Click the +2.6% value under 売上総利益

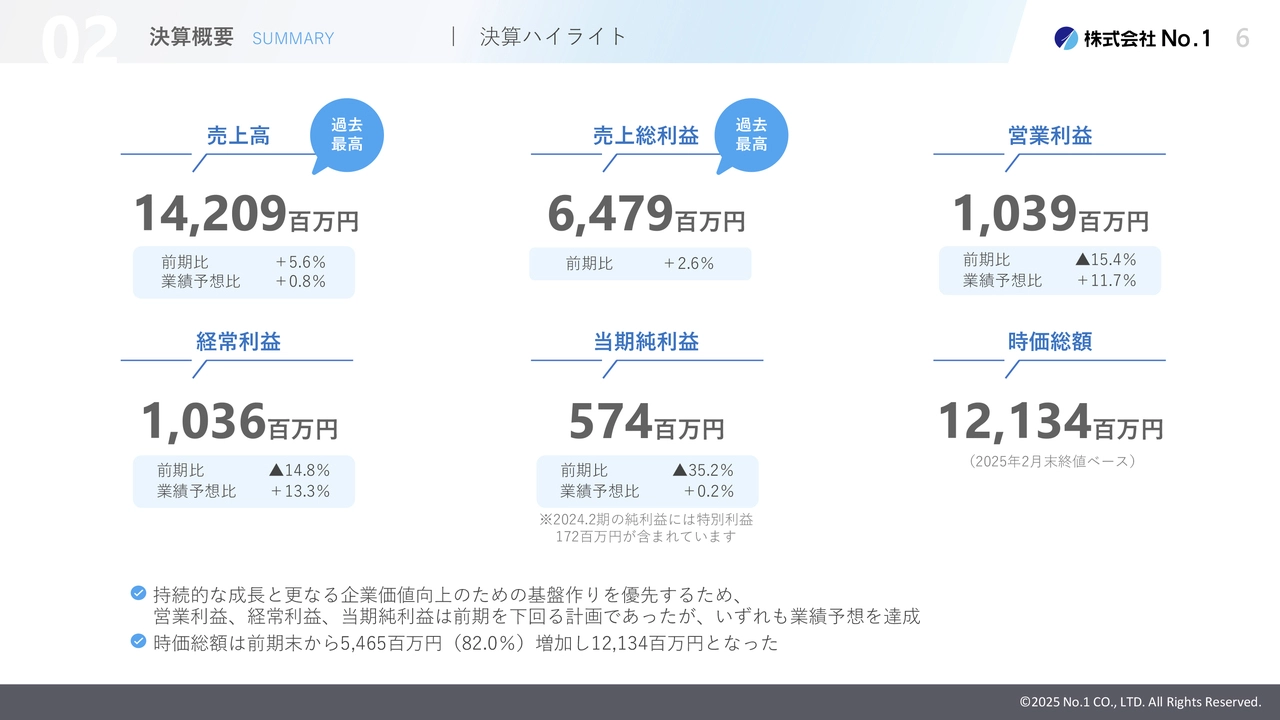689,264
